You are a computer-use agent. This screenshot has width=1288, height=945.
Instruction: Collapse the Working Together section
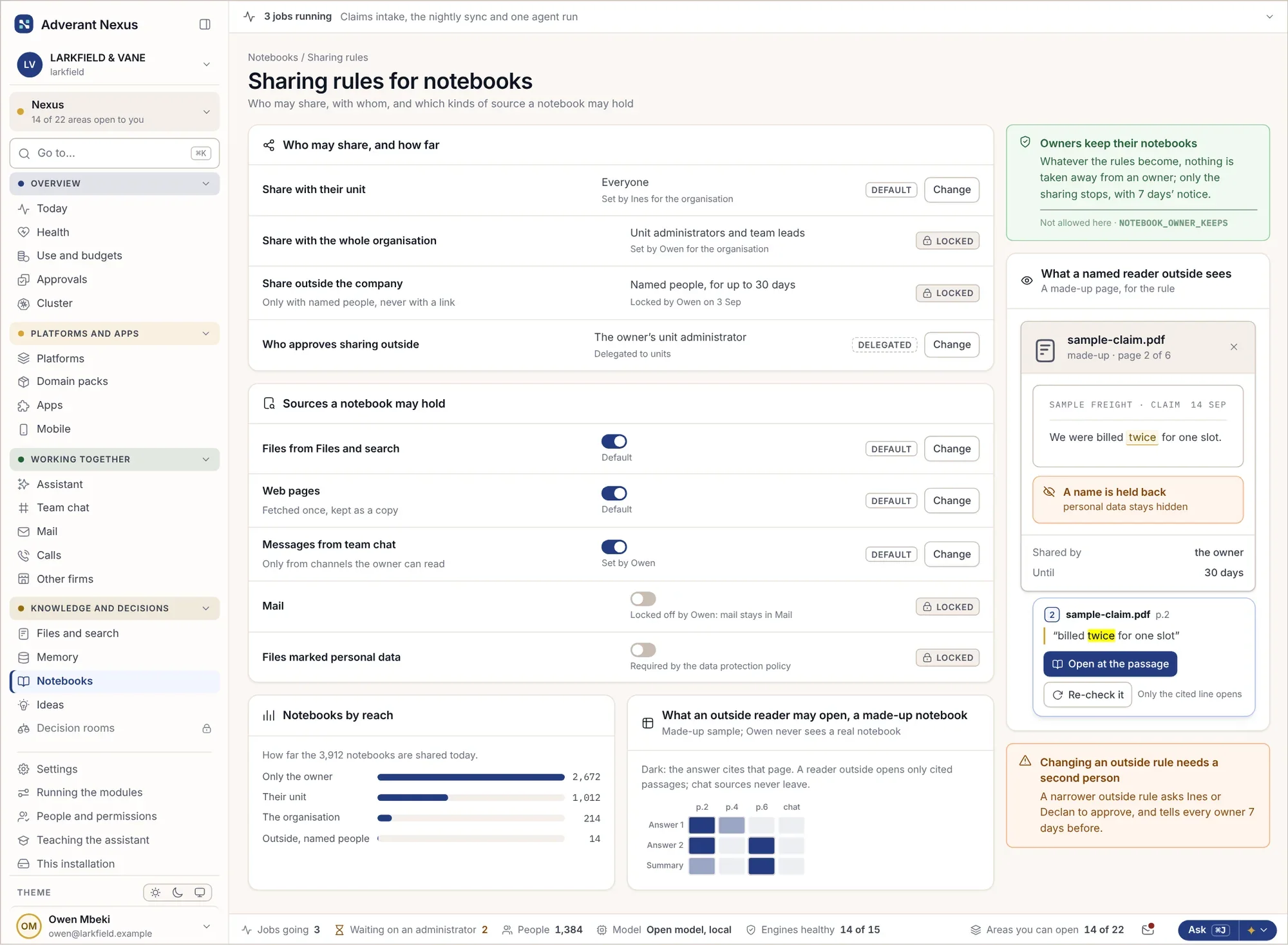[115, 459]
